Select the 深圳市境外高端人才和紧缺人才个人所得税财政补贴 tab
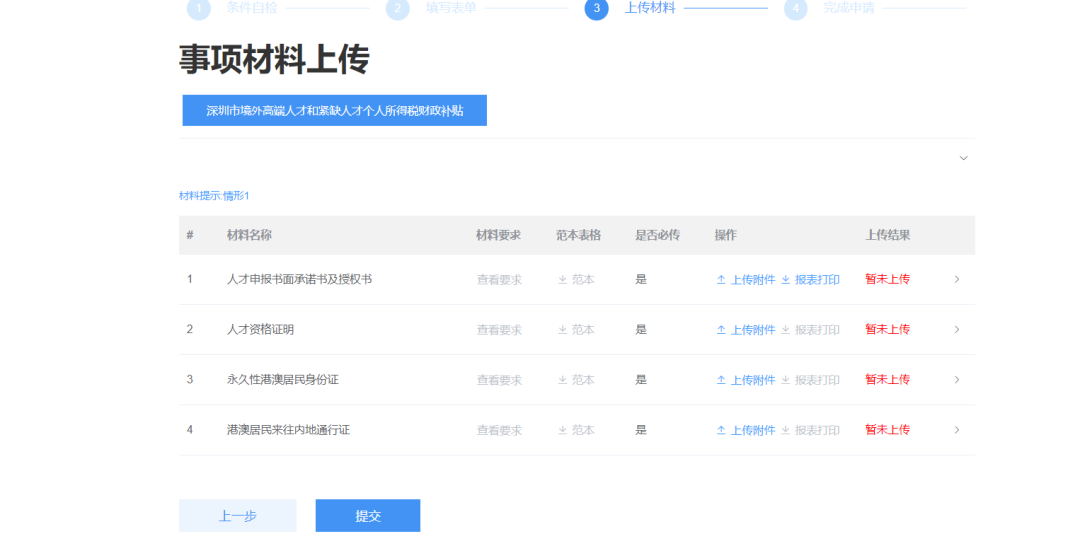 [x=335, y=110]
